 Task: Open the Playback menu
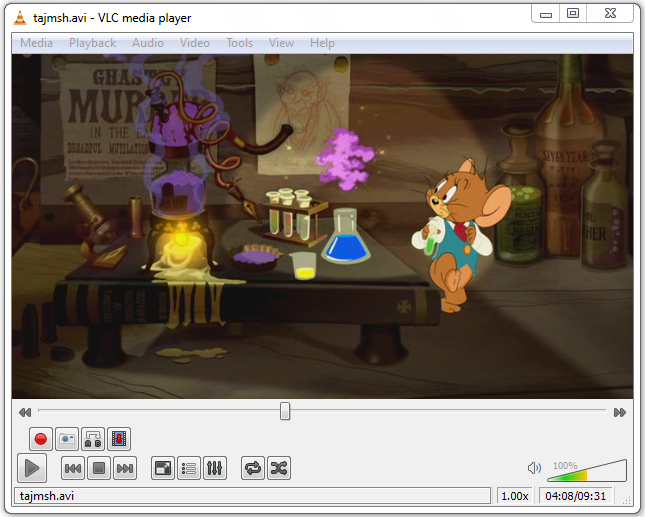coord(93,43)
